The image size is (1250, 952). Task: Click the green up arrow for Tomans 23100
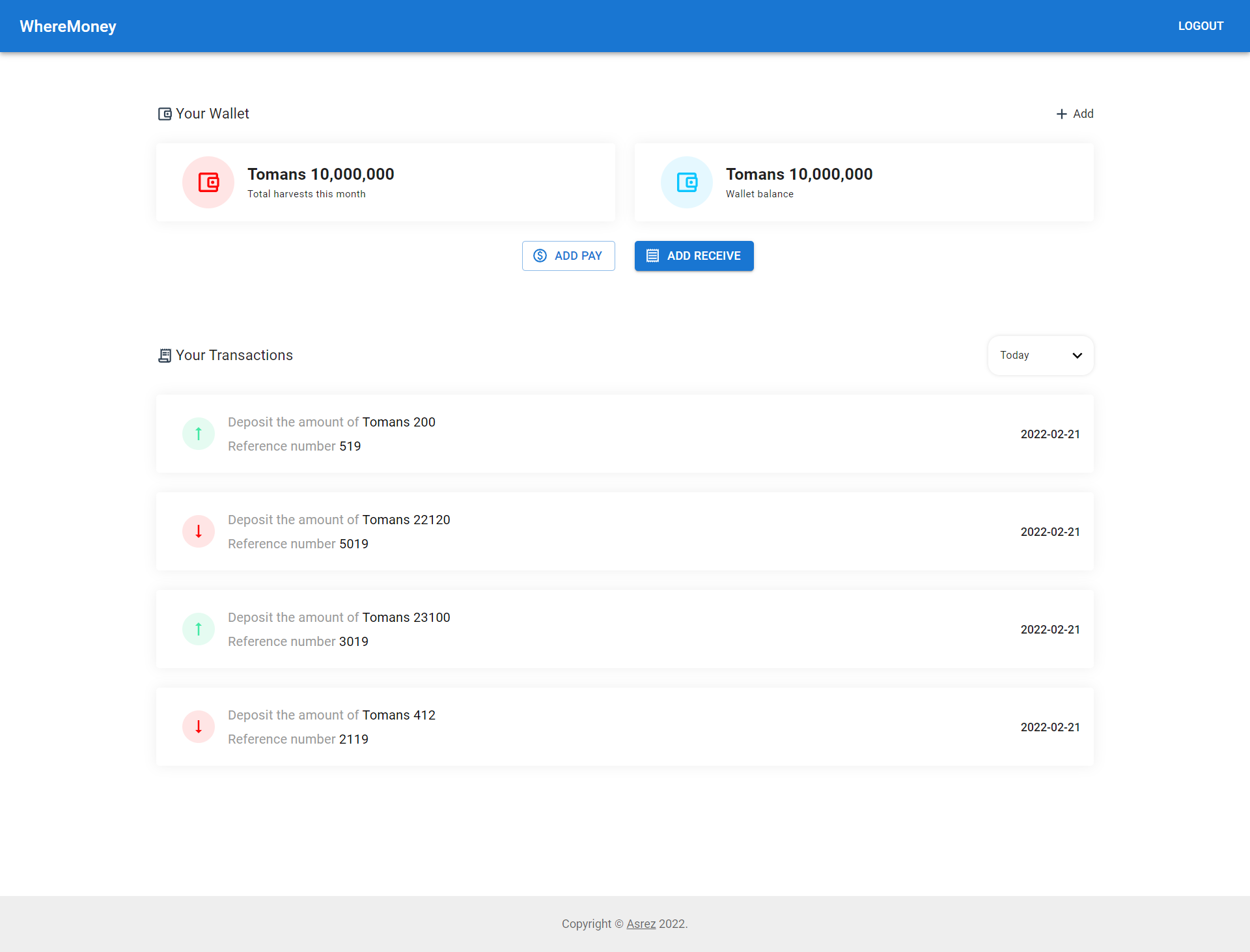[x=199, y=629]
